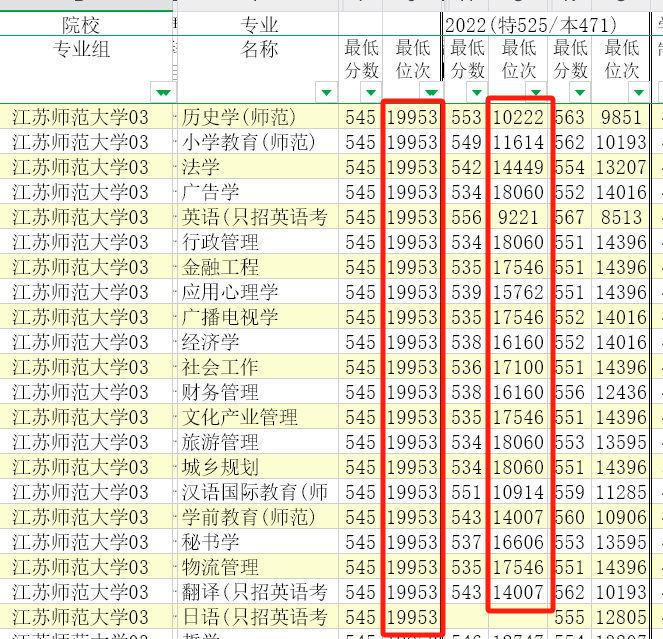Select rank cell 8513 in 英语 row

[x=621, y=217]
